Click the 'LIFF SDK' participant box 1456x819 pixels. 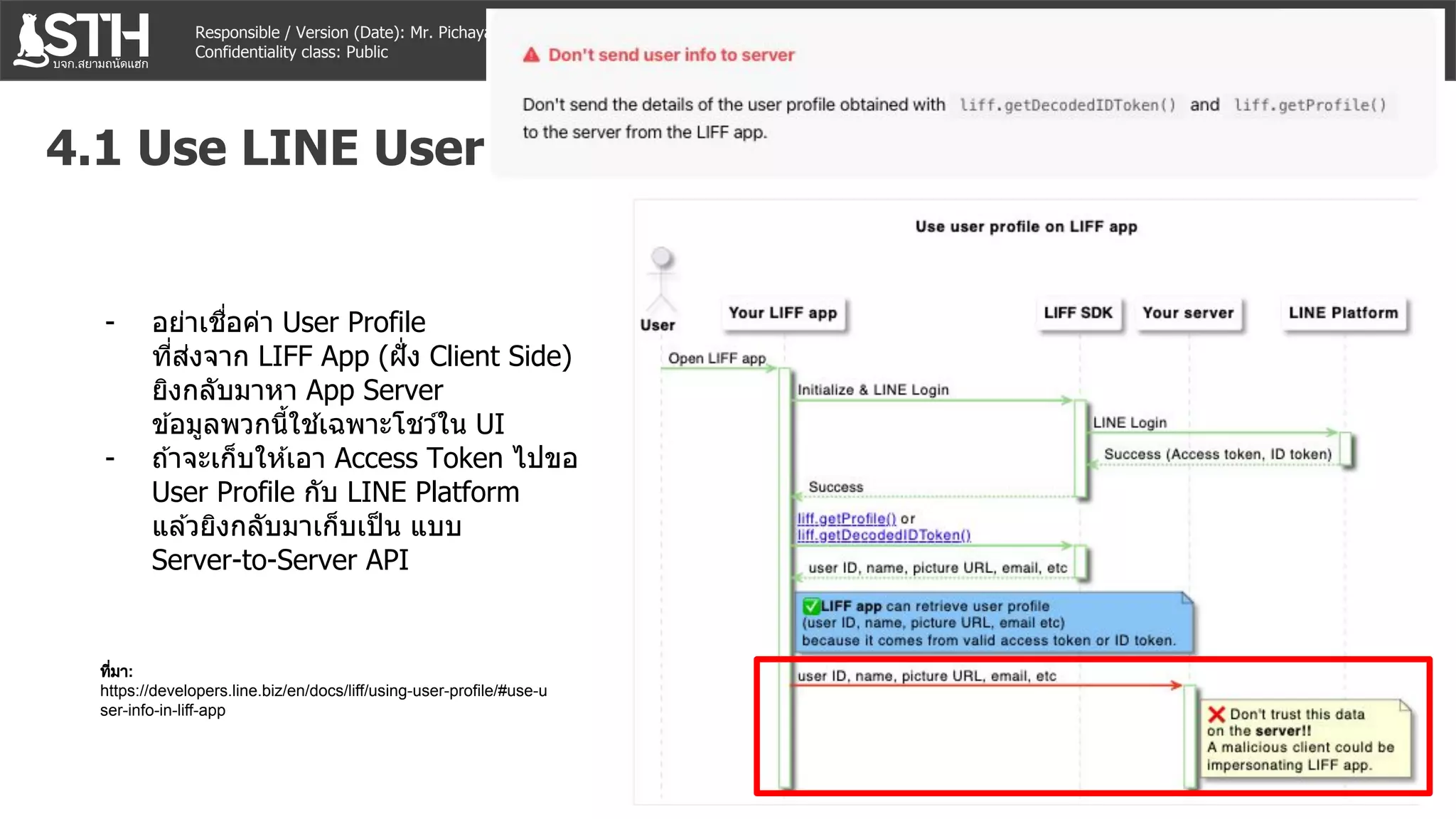[x=1078, y=313]
